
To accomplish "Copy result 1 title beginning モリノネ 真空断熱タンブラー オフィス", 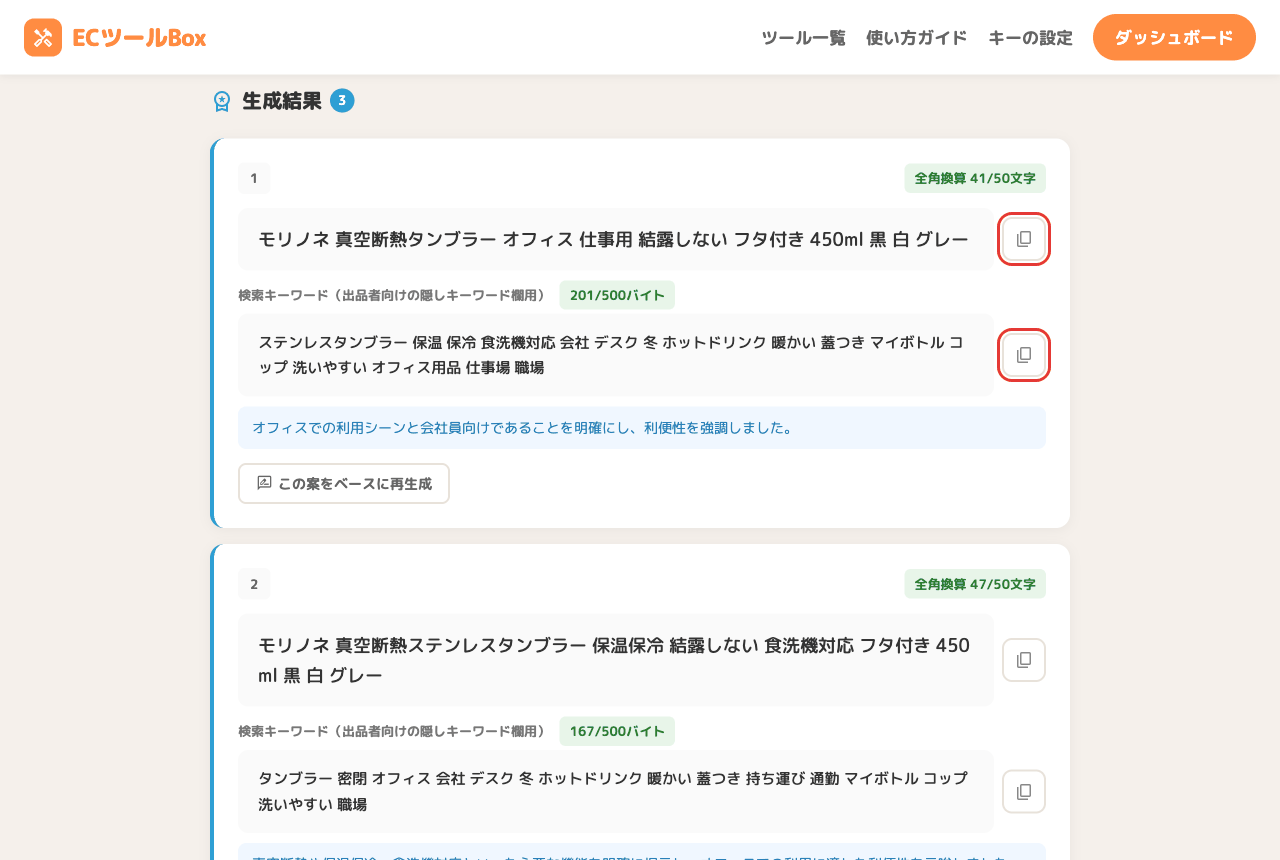I will point(1024,239).
